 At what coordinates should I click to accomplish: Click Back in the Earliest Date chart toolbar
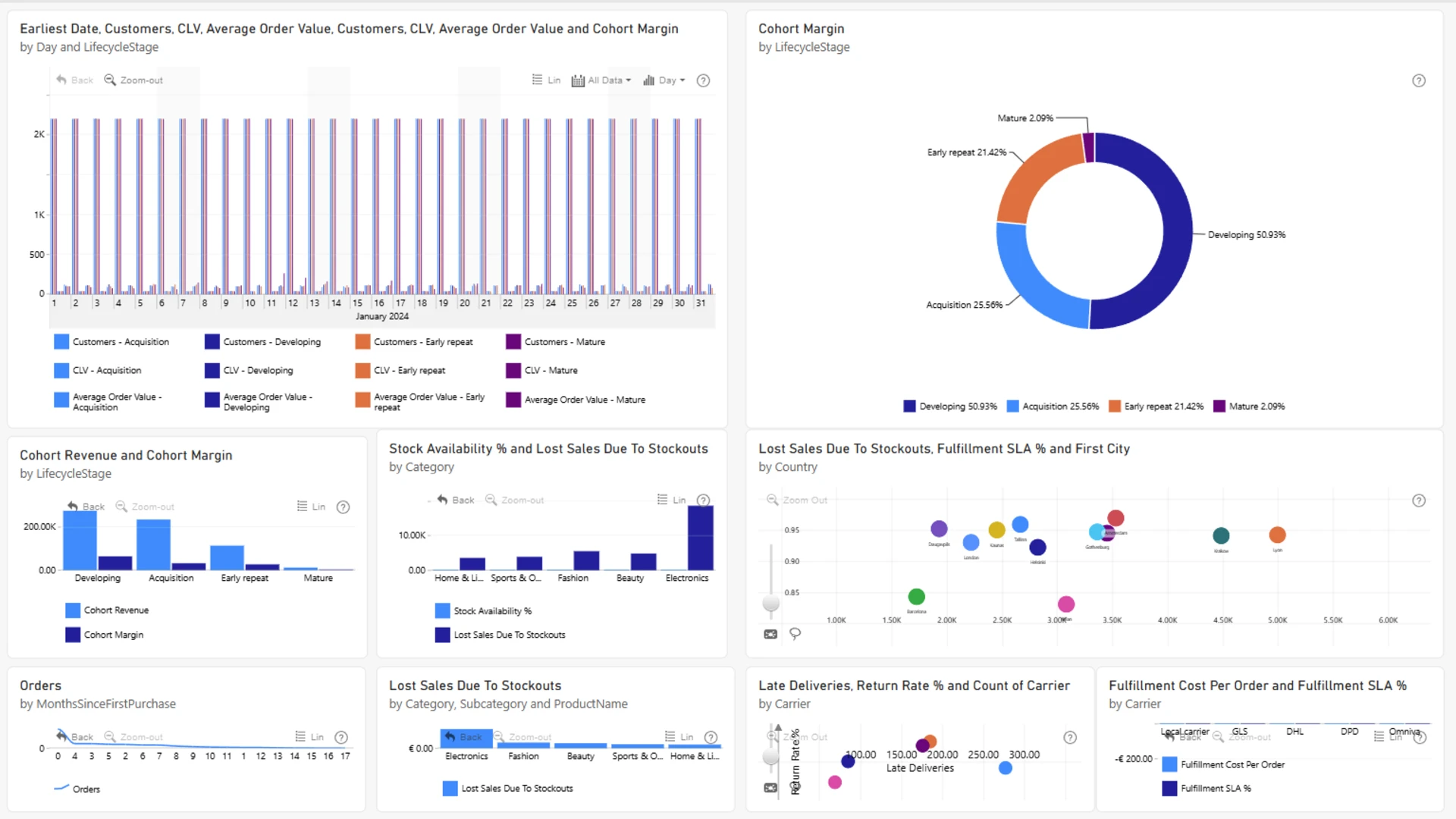[x=74, y=80]
